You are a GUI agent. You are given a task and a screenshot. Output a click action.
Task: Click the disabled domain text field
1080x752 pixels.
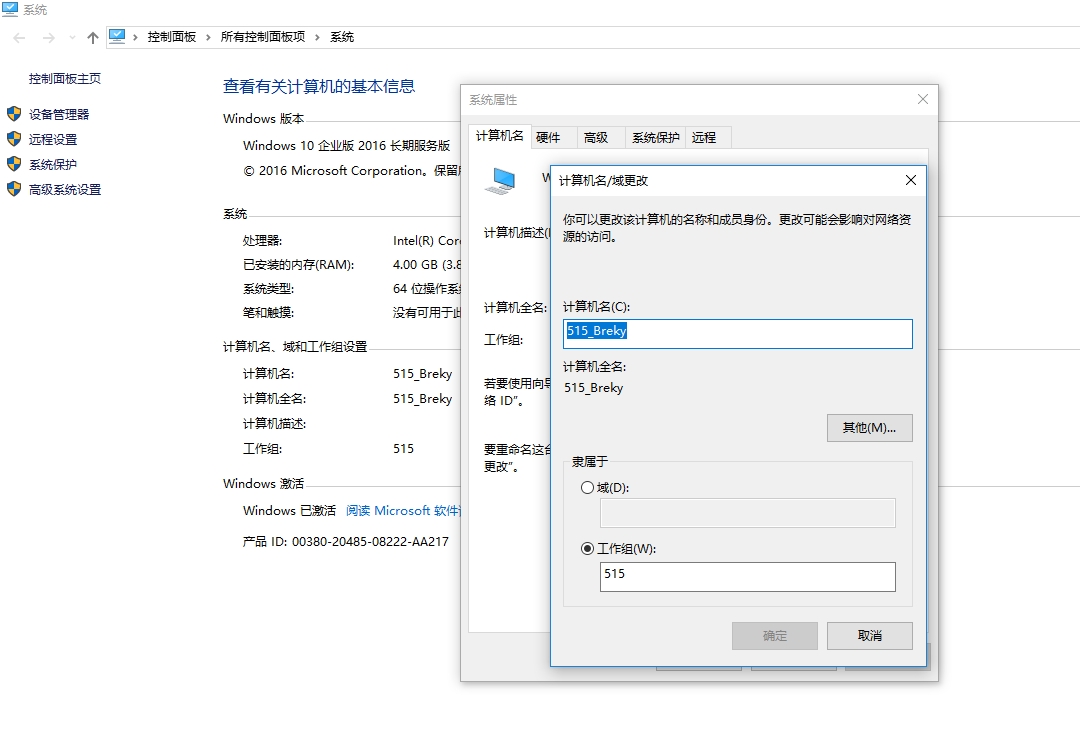coord(747,513)
